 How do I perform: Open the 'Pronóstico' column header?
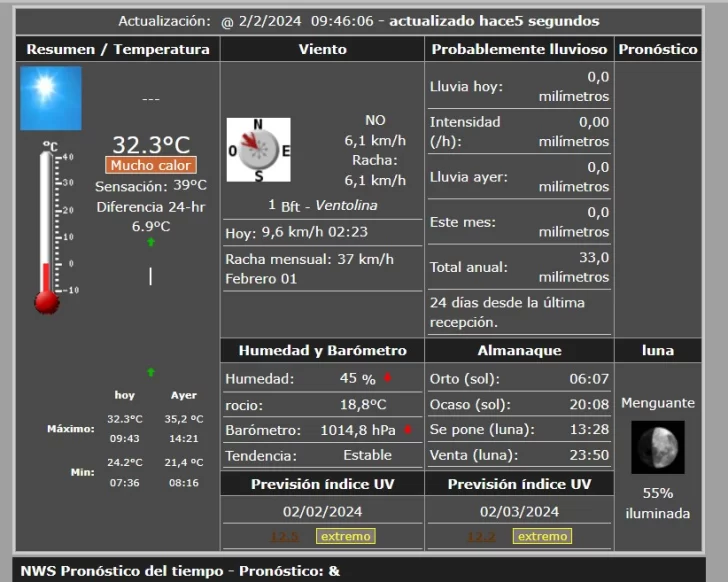pos(658,49)
